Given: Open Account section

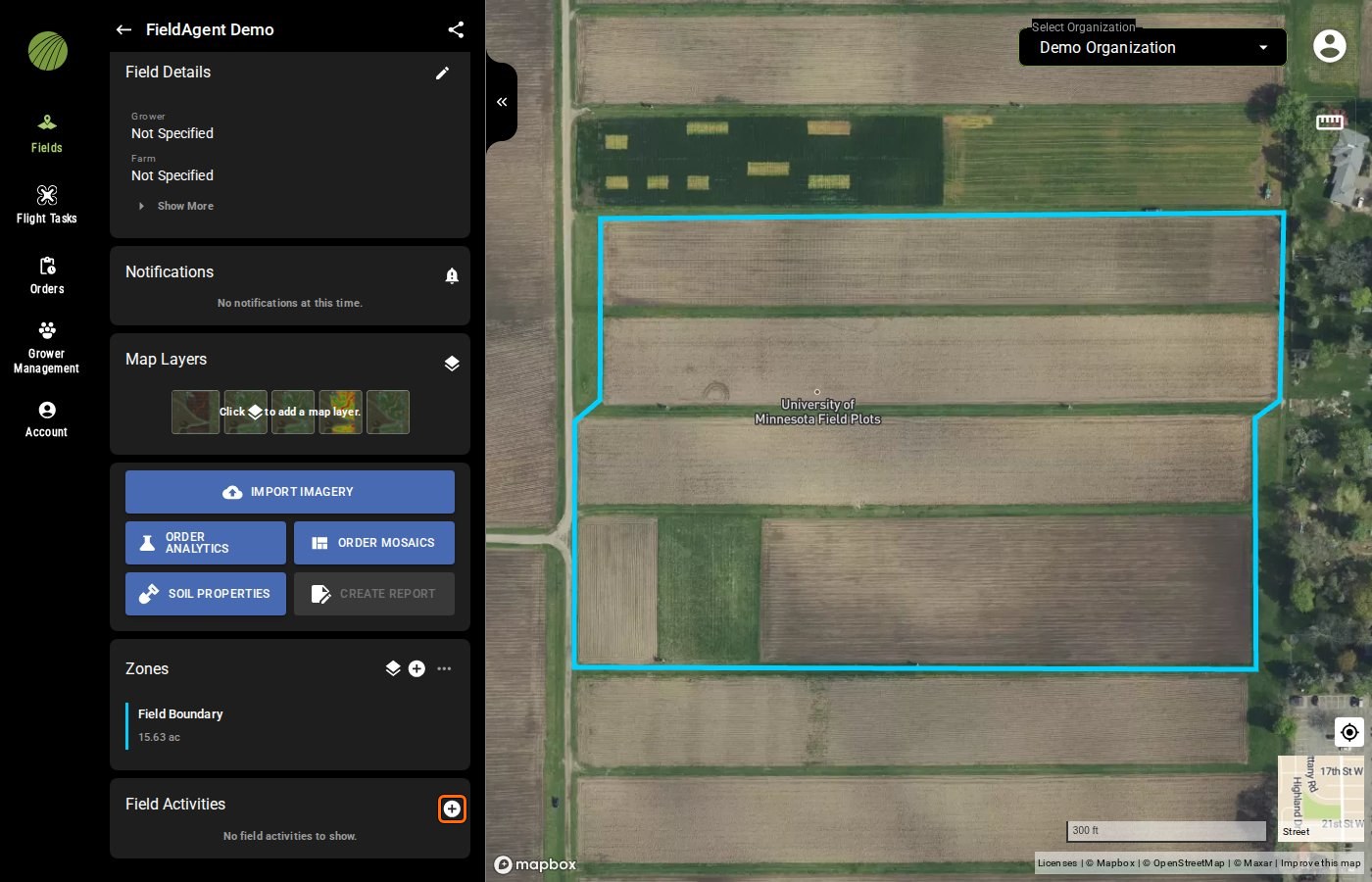Looking at the screenshot, I should click(47, 418).
